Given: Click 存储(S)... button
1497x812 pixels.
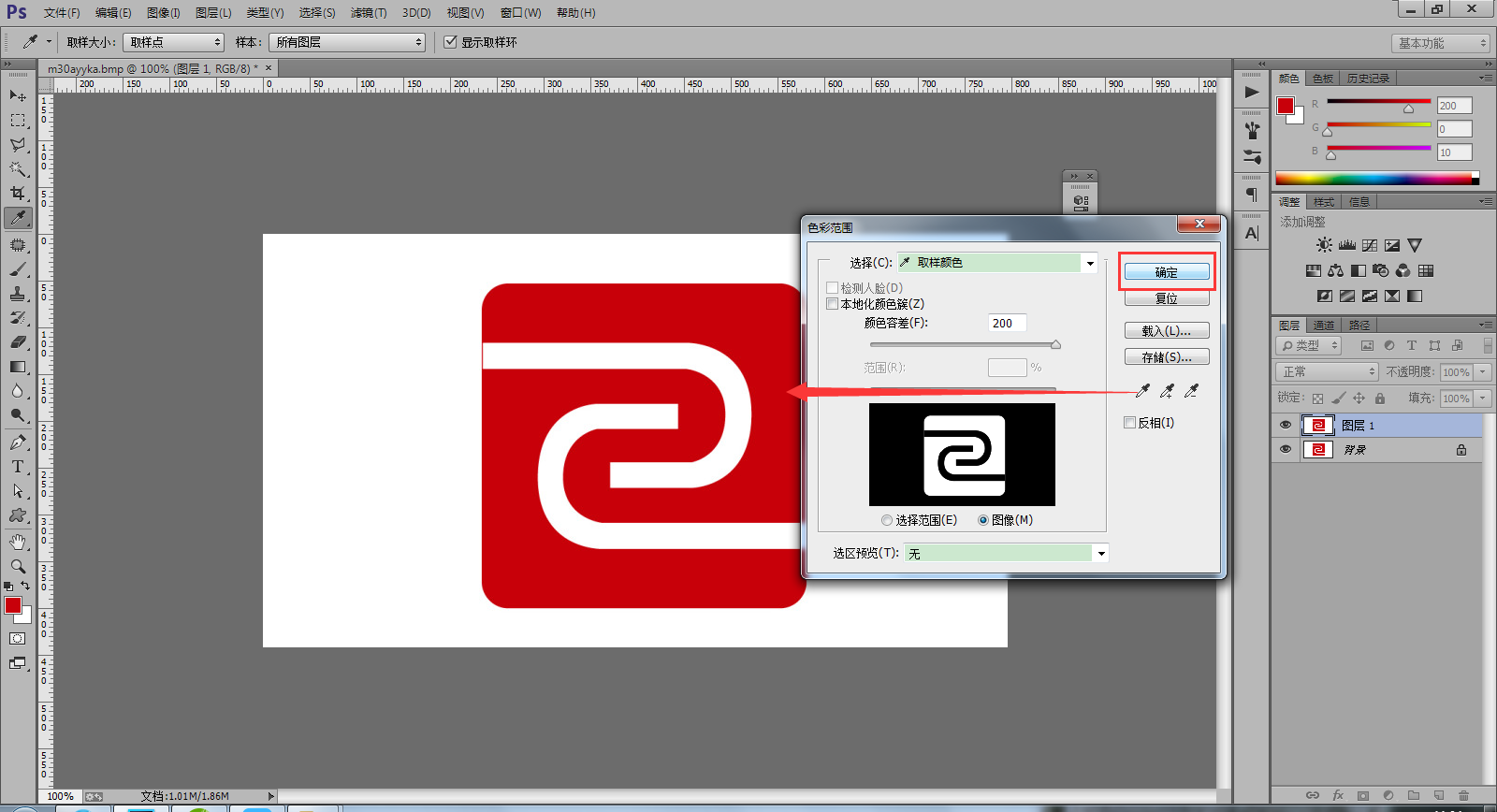Looking at the screenshot, I should click(x=1167, y=356).
